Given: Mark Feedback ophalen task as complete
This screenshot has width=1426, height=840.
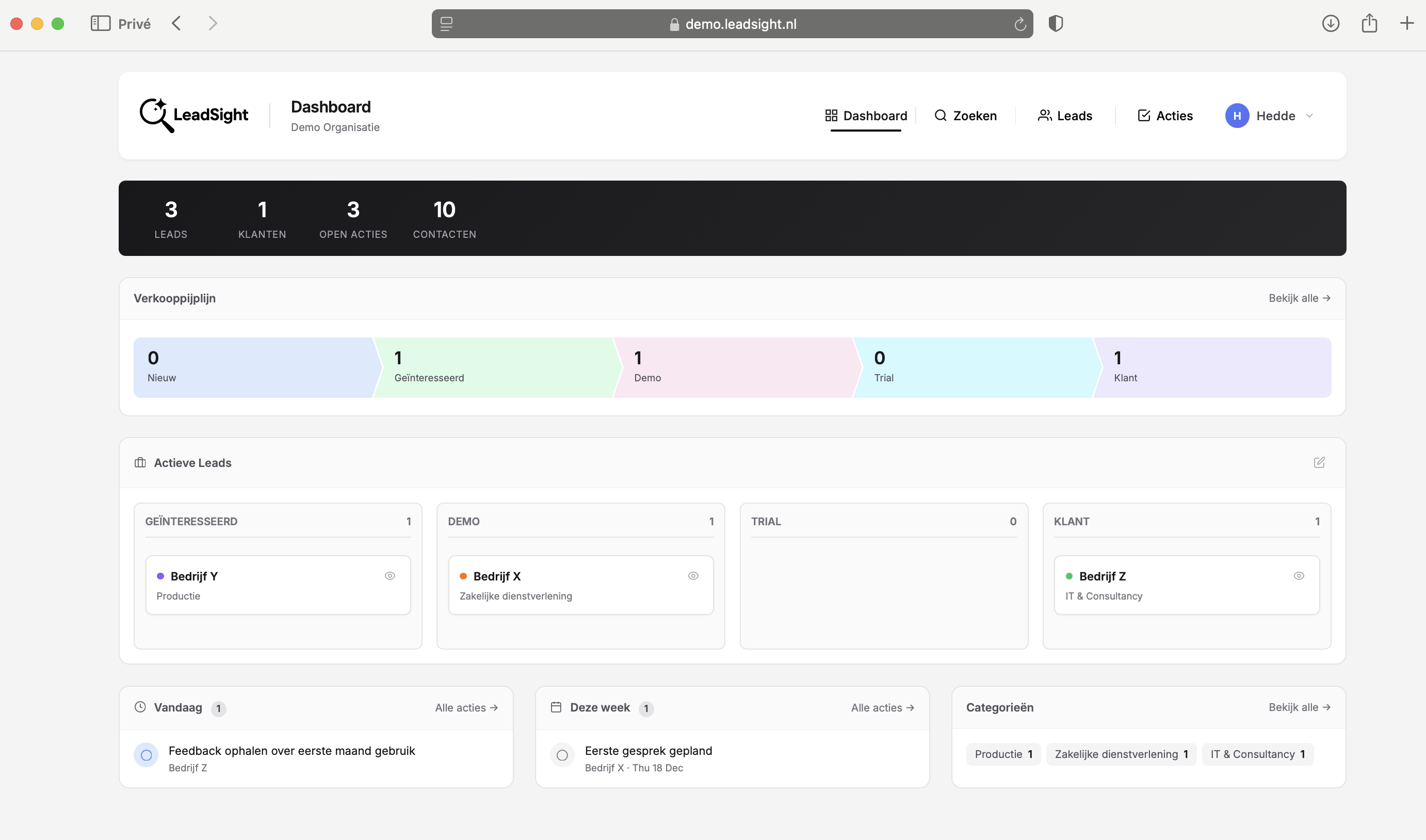Looking at the screenshot, I should tap(146, 755).
